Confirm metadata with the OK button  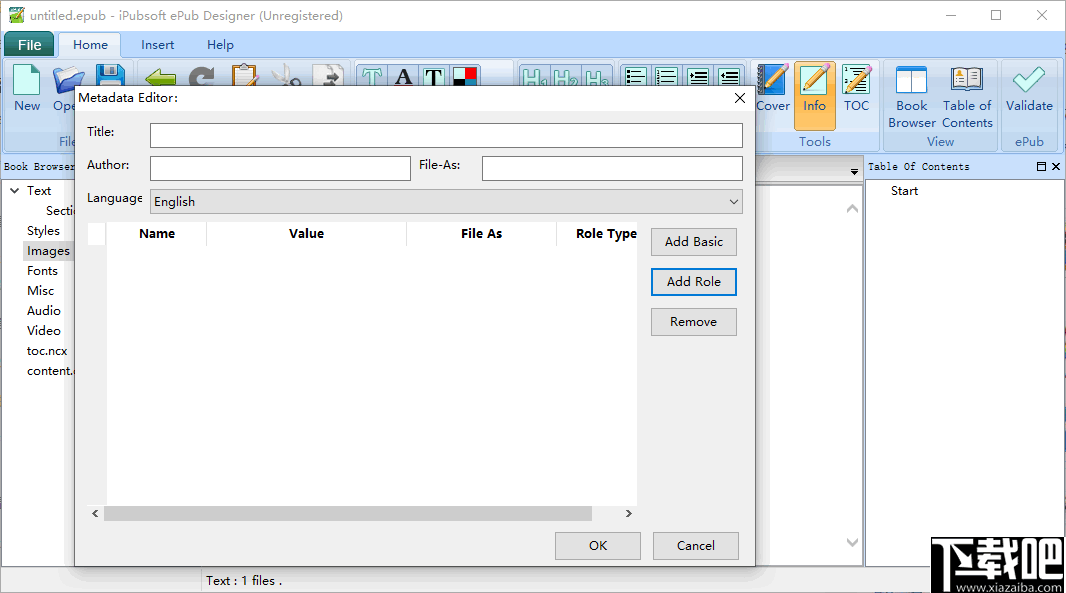coord(597,545)
